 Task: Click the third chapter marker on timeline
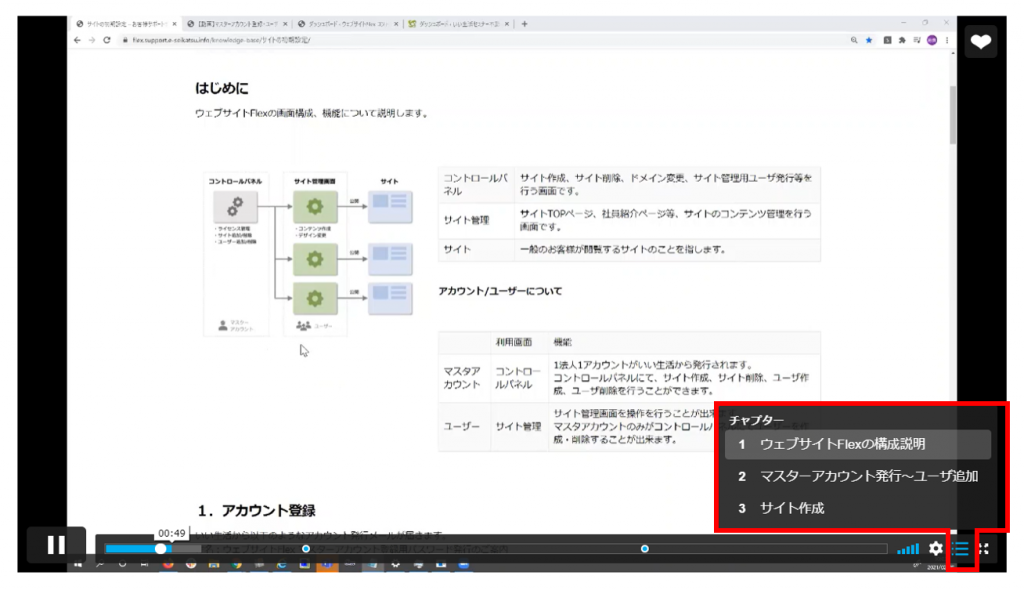click(645, 548)
